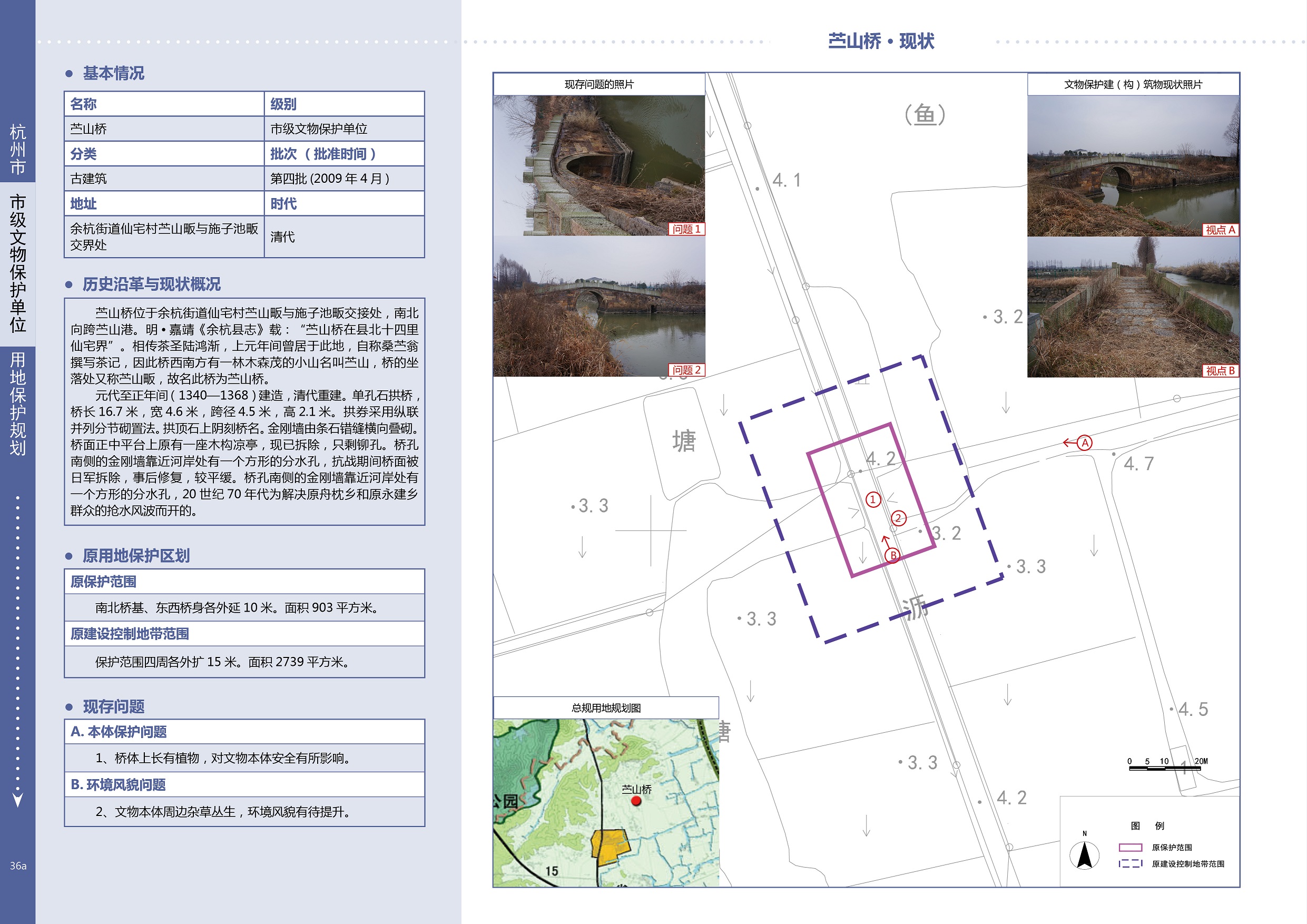Click the 清代 cell
Screen dimensions: 1307x924
[345, 236]
